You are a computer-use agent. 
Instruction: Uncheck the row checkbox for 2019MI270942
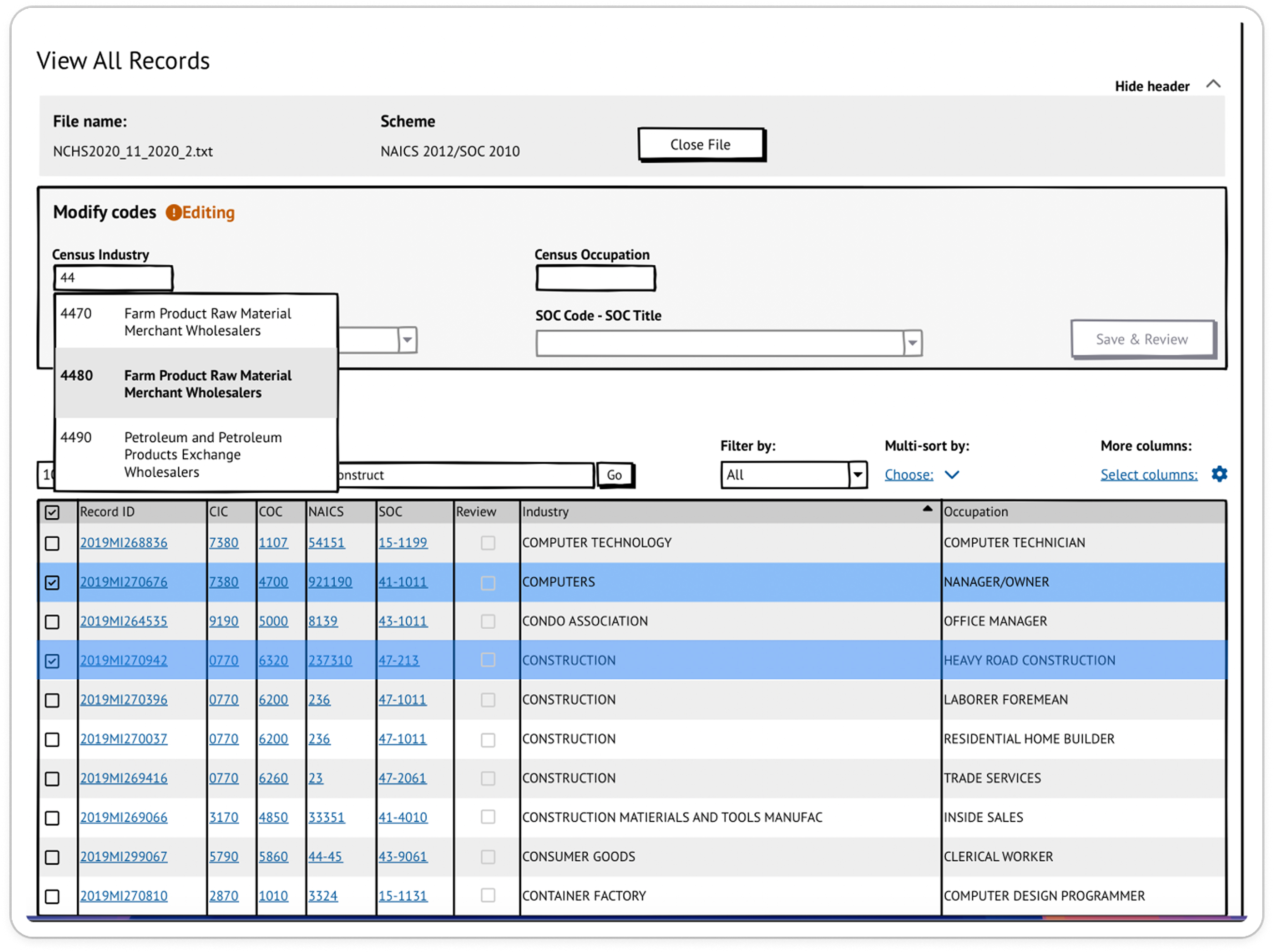click(x=52, y=661)
